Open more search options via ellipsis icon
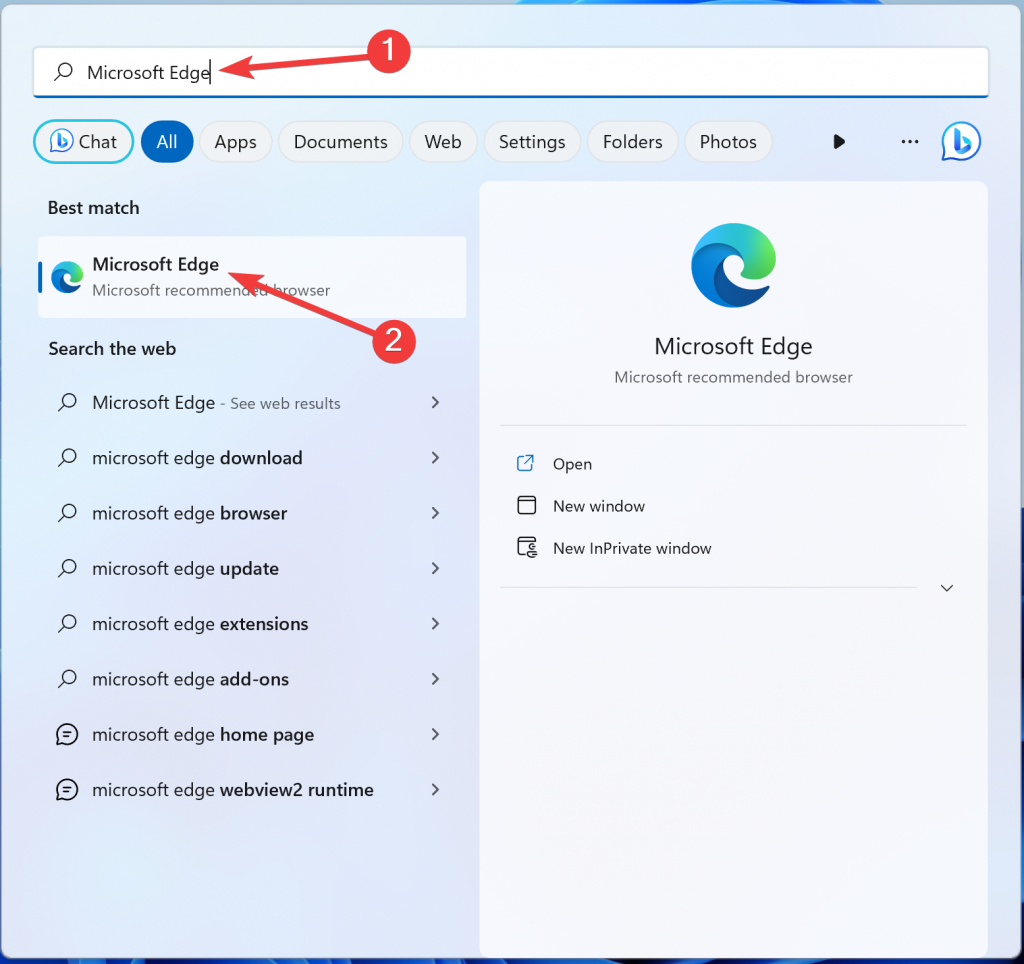Viewport: 1024px width, 964px height. [909, 141]
